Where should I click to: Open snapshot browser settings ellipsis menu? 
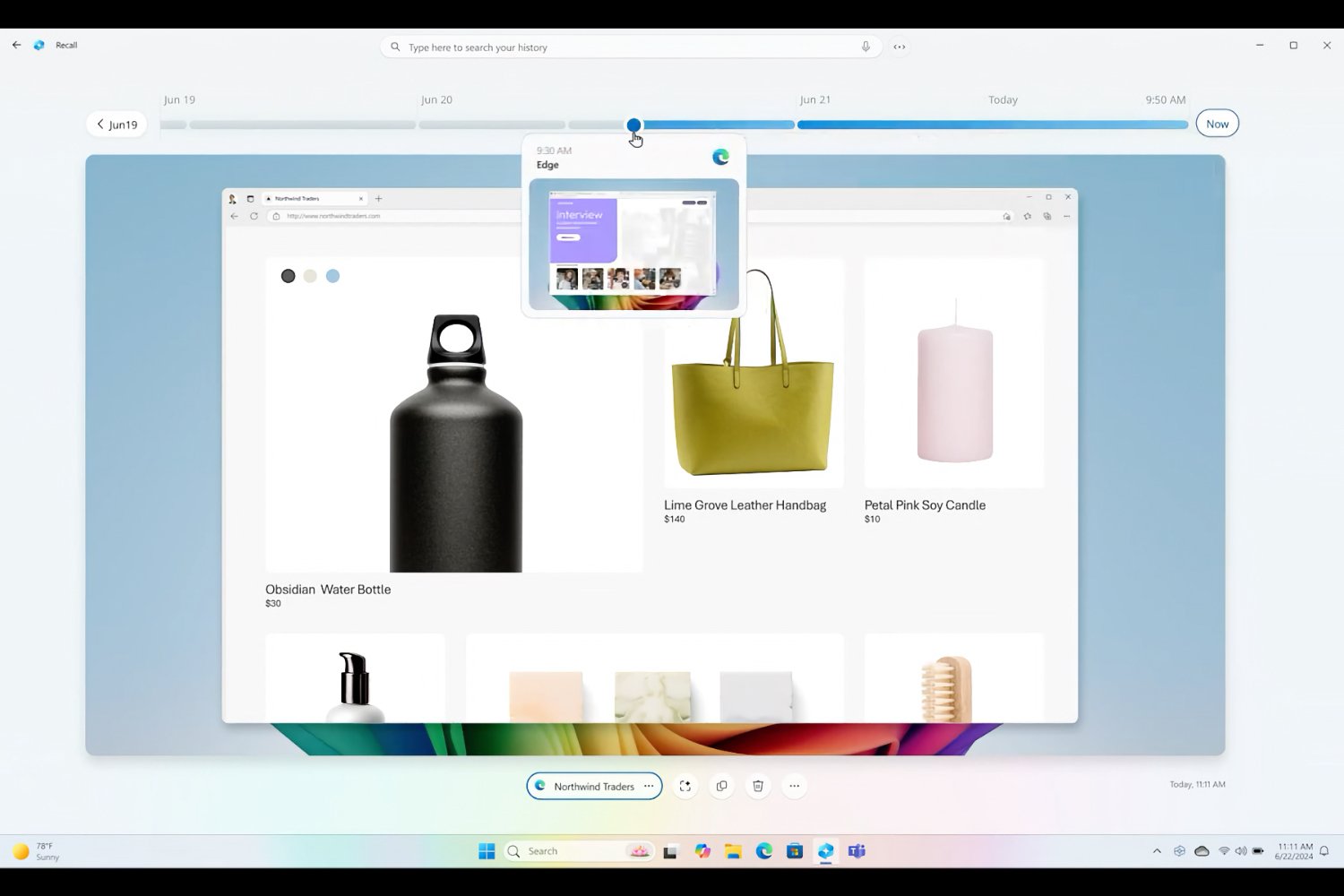pyautogui.click(x=1066, y=216)
